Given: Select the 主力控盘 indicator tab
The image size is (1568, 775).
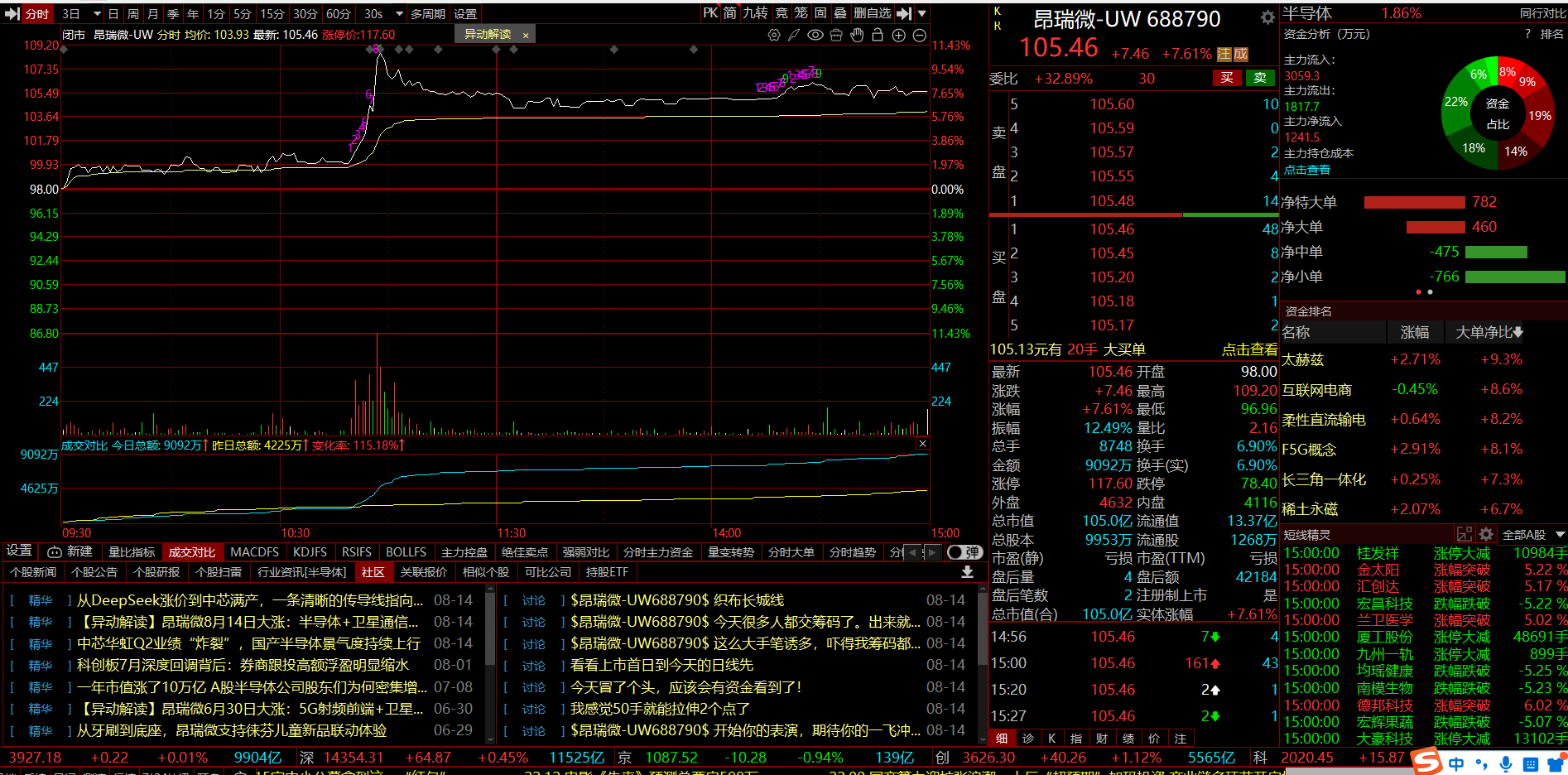Looking at the screenshot, I should coord(464,551).
